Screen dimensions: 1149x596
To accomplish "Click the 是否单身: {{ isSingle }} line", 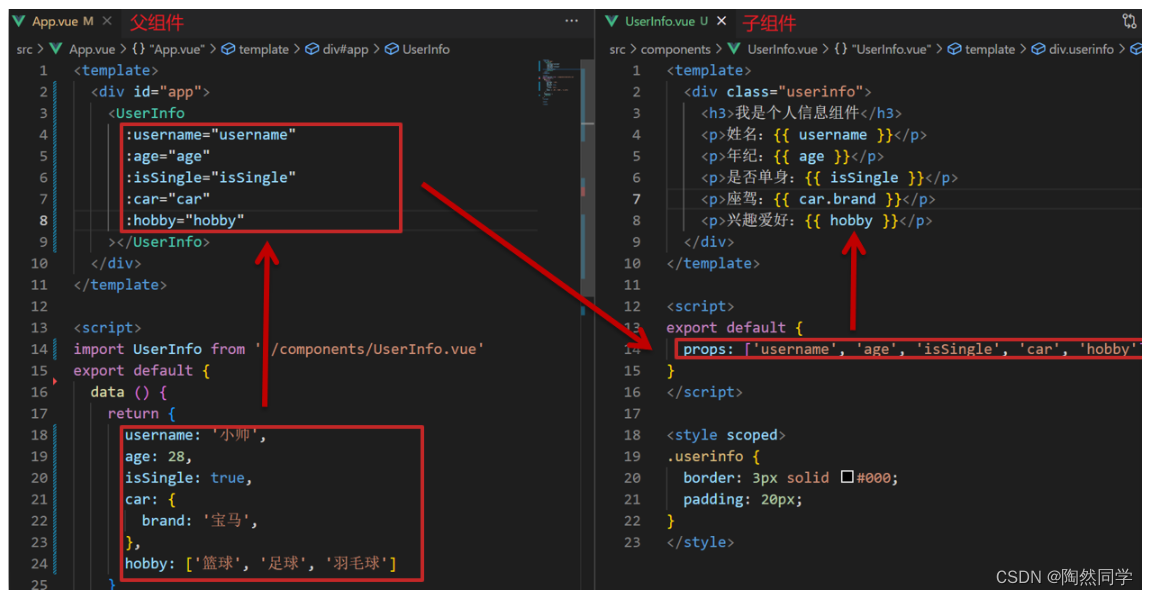I will coord(829,177).
